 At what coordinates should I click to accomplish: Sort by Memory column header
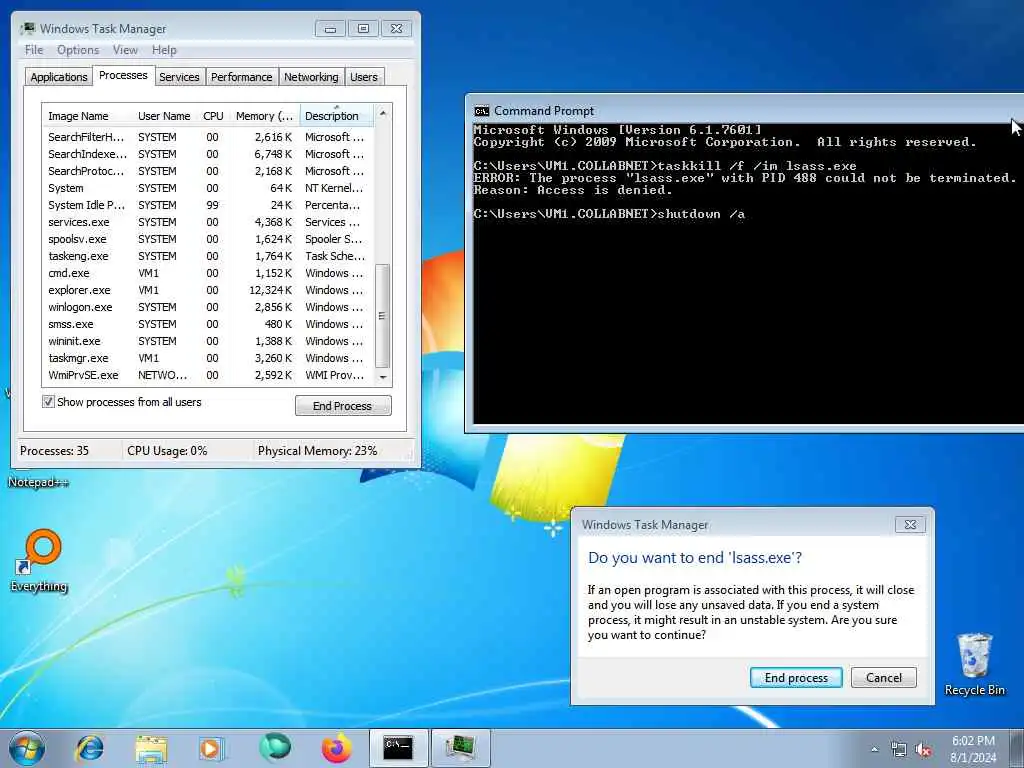(264, 116)
